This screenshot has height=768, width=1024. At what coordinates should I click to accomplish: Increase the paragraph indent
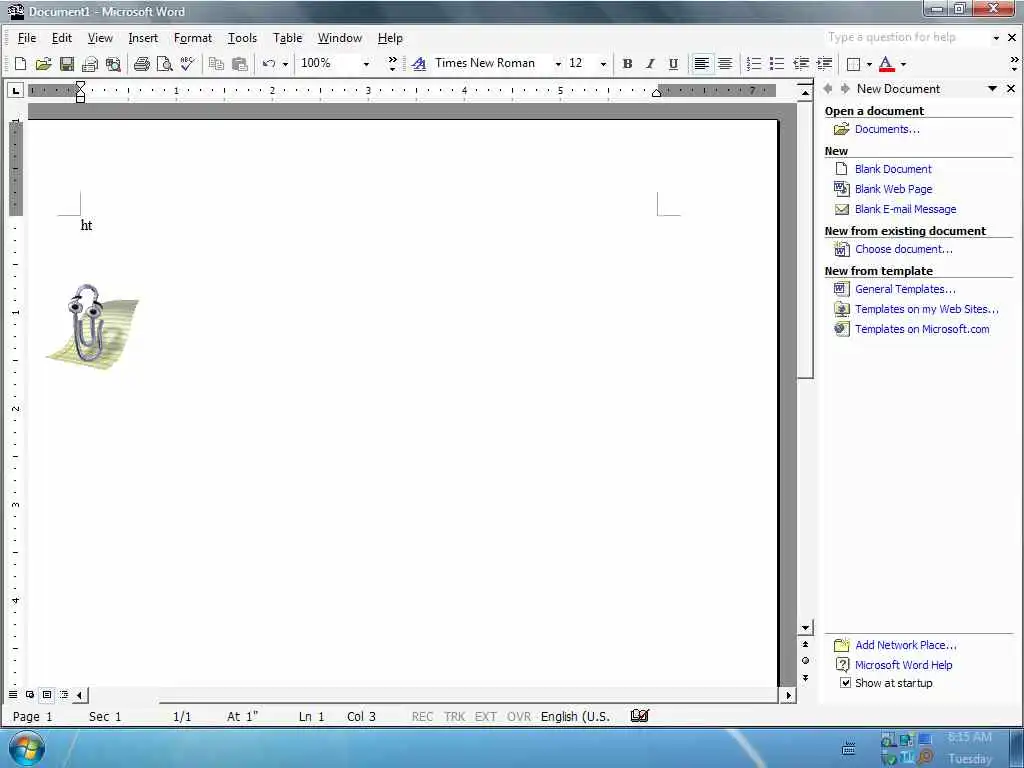coord(824,63)
